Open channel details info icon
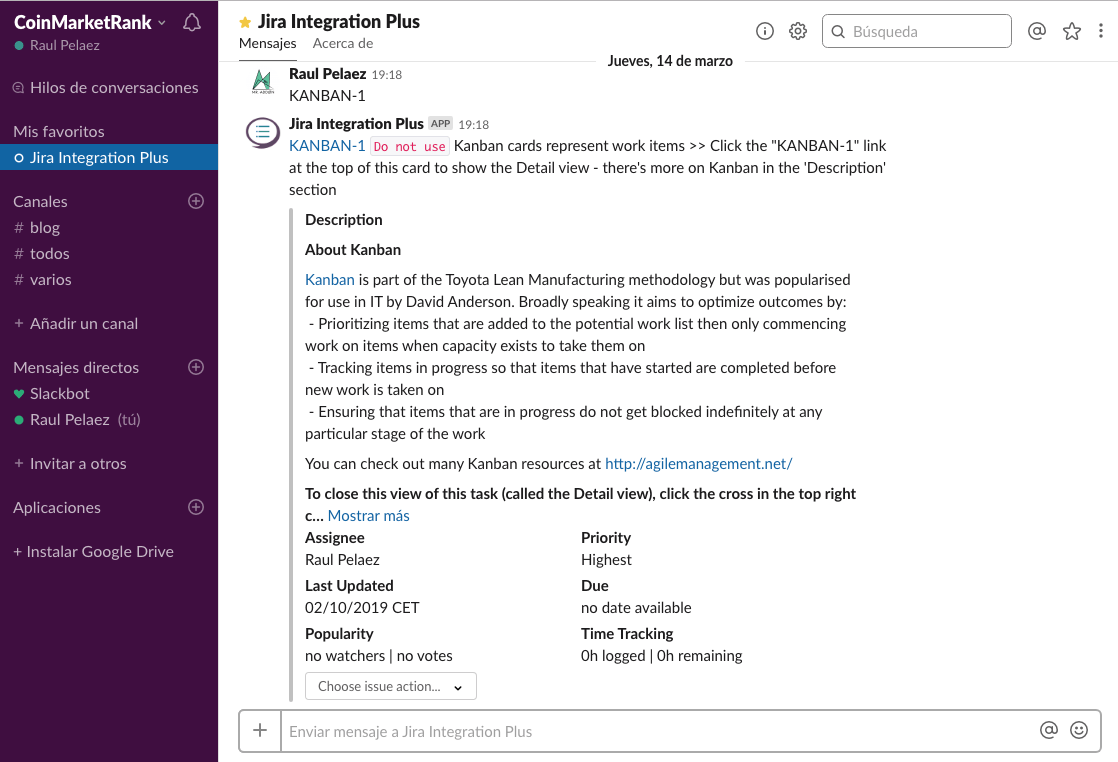 click(765, 31)
